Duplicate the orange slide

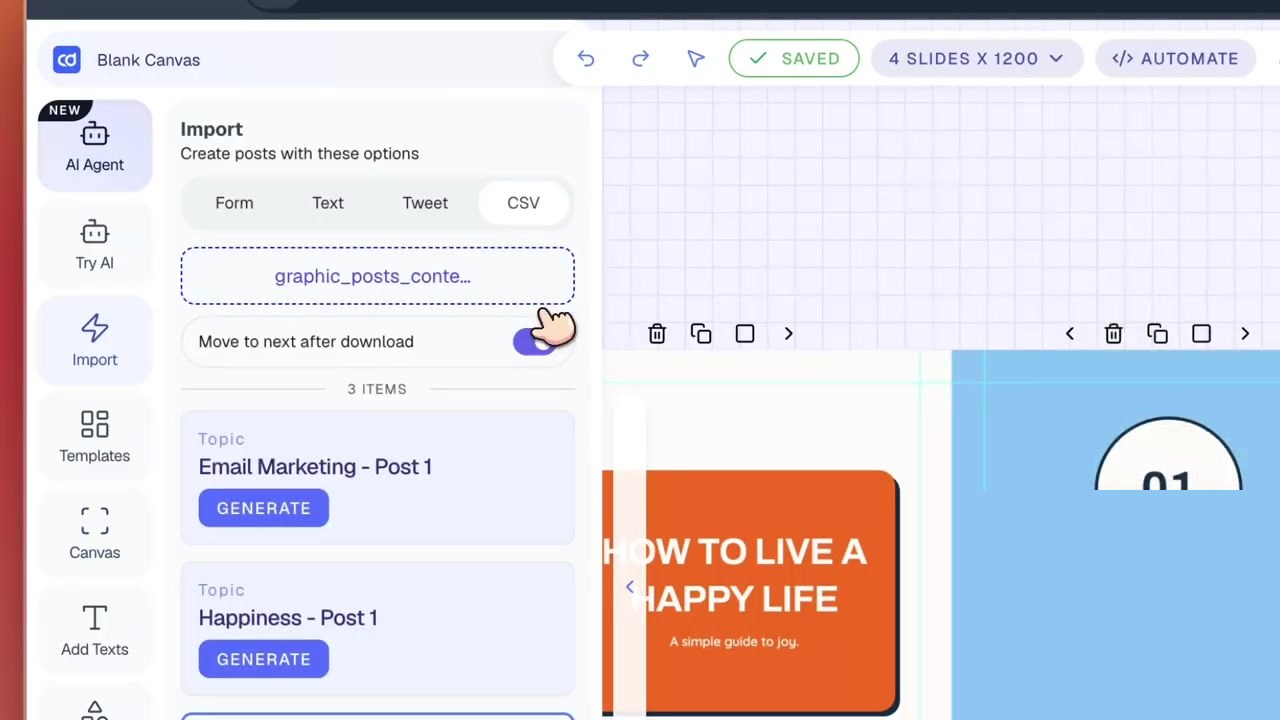coord(701,334)
